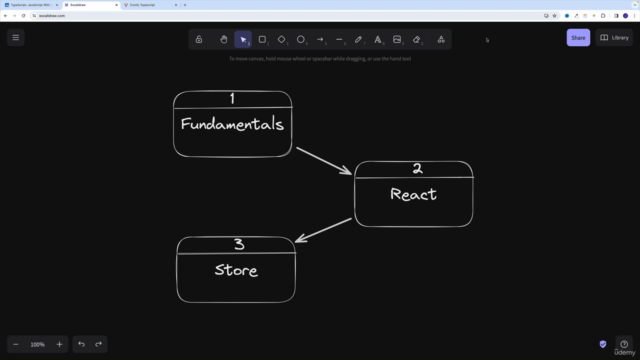640x360 pixels.
Task: Select the Arrow drawing tool
Action: [x=320, y=40]
